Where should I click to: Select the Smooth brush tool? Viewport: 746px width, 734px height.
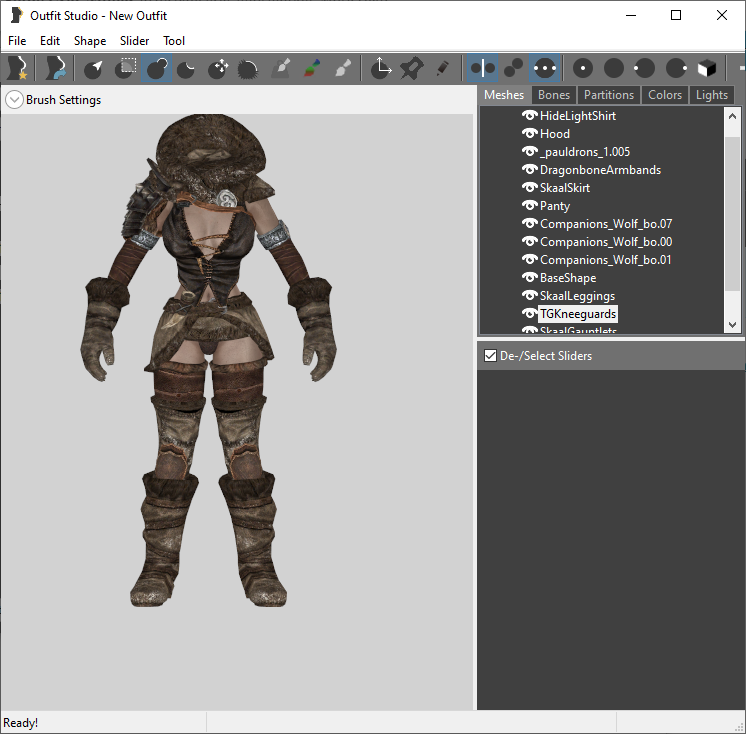pos(248,69)
